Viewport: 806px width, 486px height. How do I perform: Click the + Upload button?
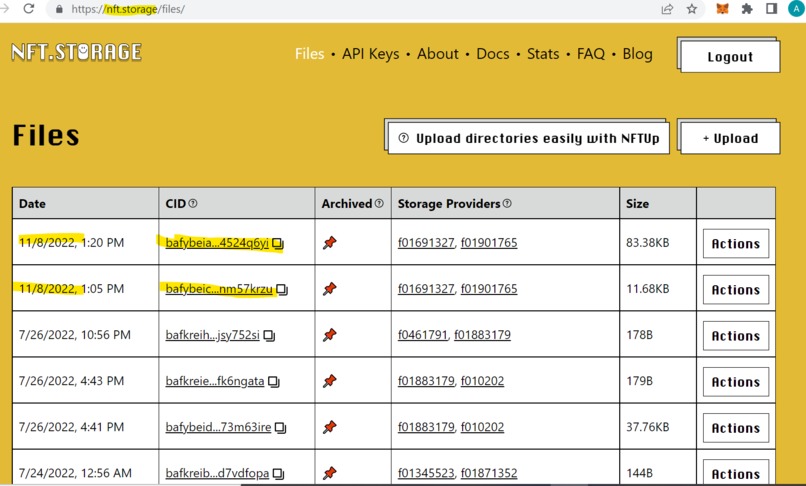[x=730, y=138]
